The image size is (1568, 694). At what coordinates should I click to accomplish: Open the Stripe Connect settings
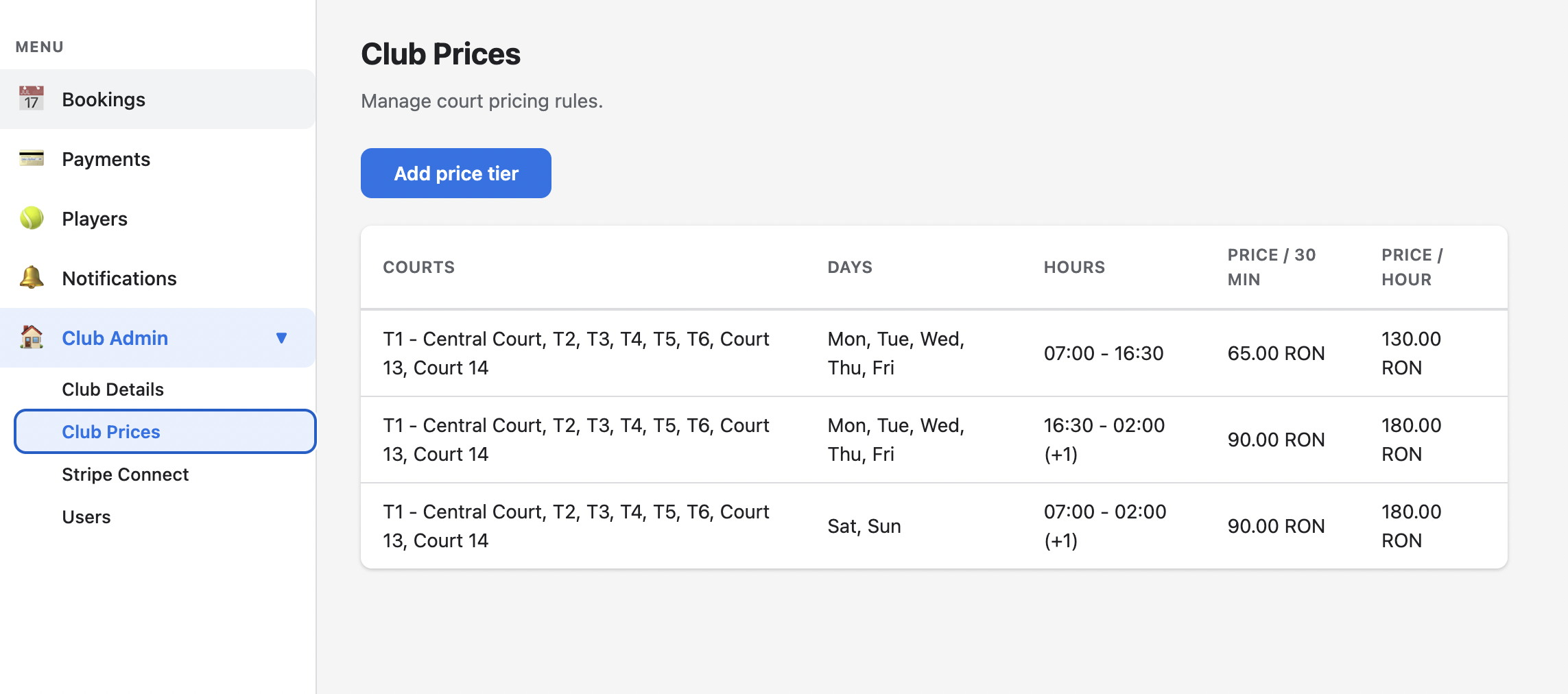coord(126,474)
